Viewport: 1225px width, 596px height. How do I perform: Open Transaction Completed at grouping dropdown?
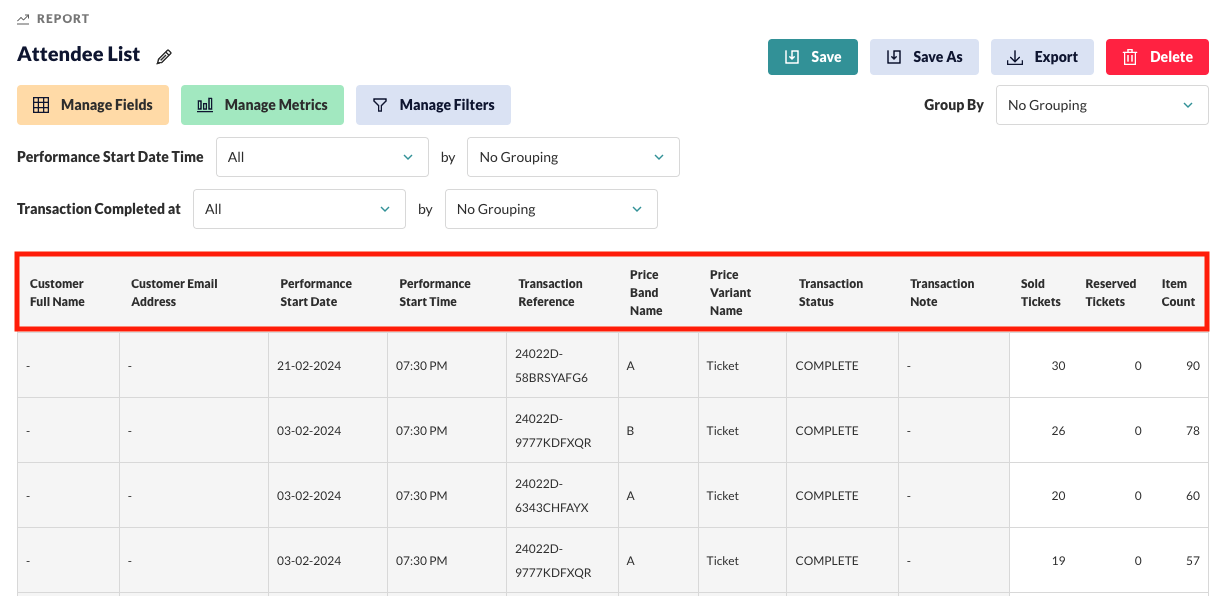coord(551,209)
